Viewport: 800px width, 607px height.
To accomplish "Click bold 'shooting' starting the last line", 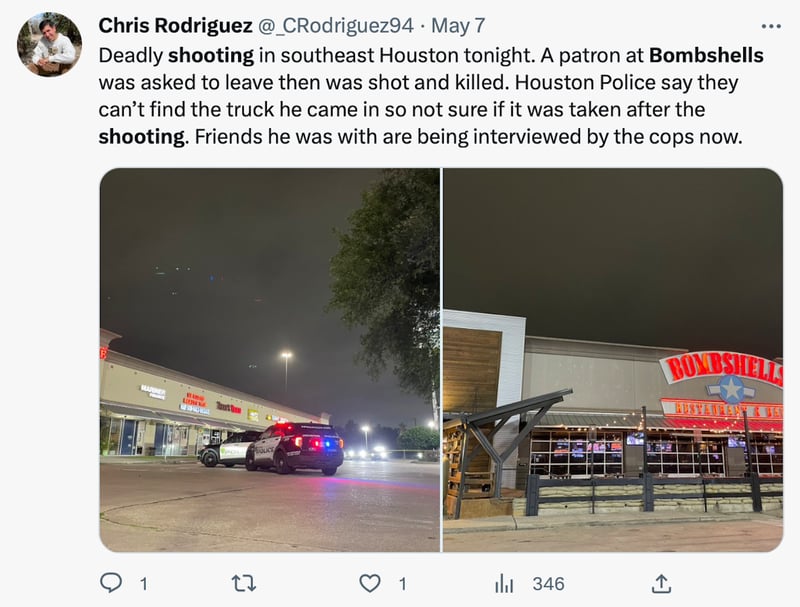I will point(142,137).
